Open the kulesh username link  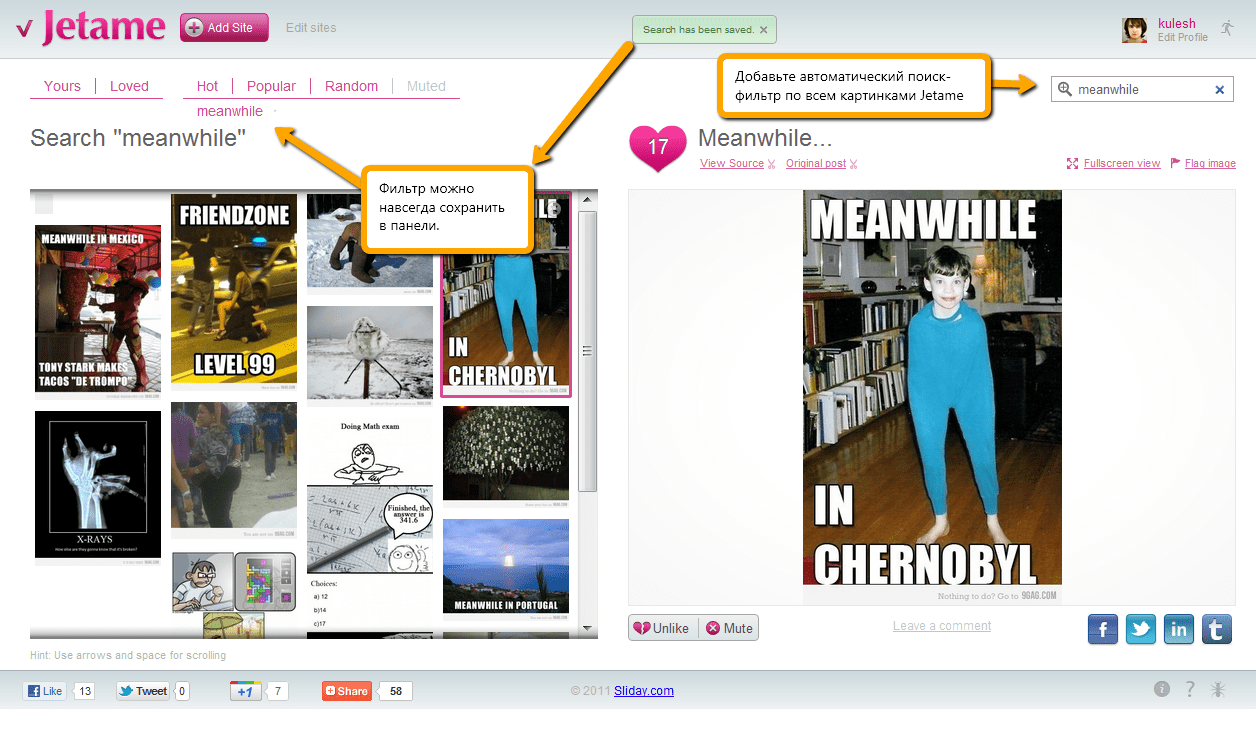(1176, 23)
